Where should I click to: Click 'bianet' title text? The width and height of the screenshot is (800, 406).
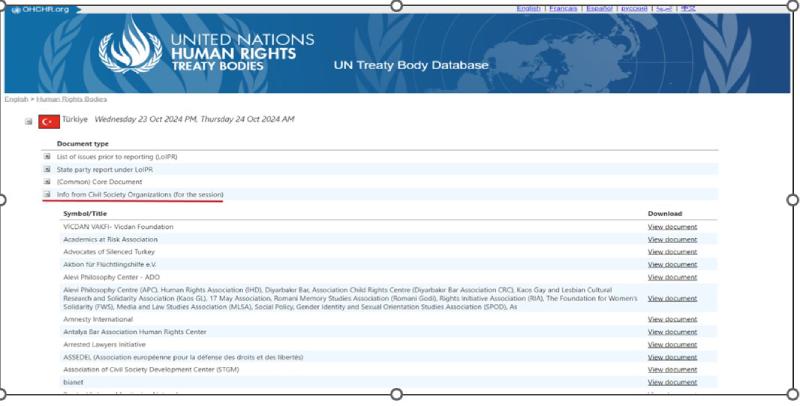(73, 382)
